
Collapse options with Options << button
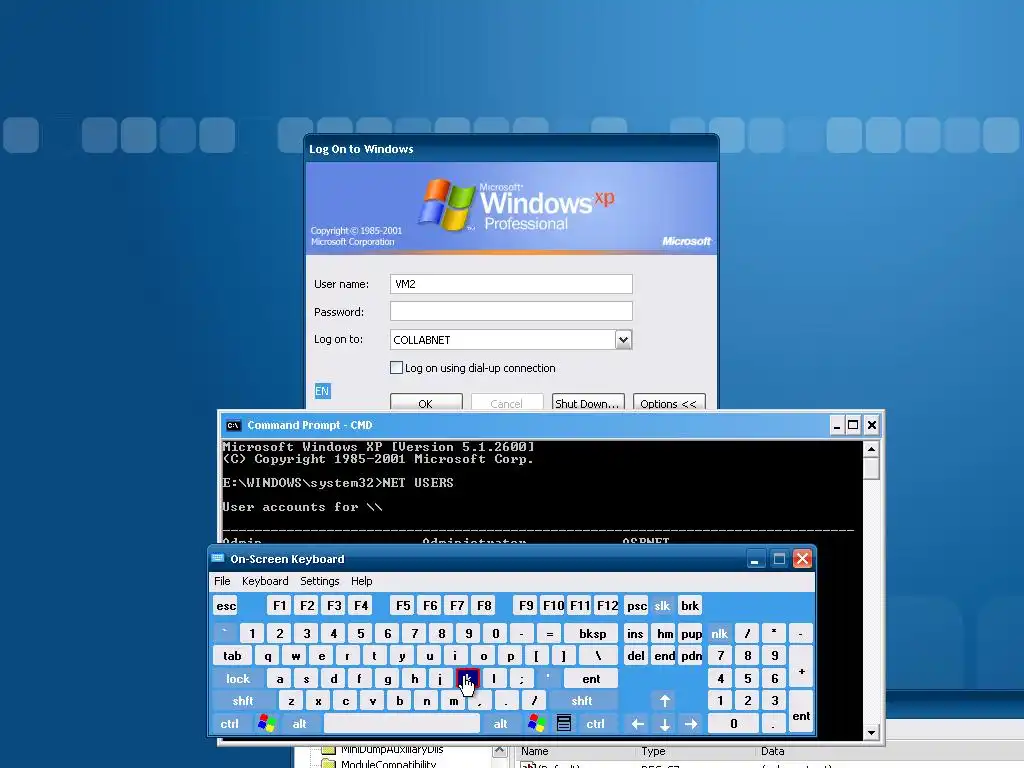(669, 403)
